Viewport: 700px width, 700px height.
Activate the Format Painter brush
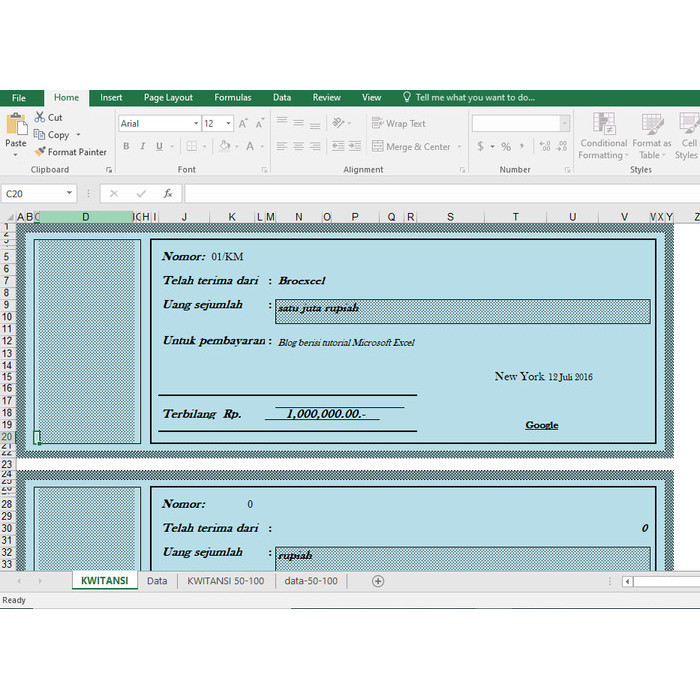tap(71, 152)
